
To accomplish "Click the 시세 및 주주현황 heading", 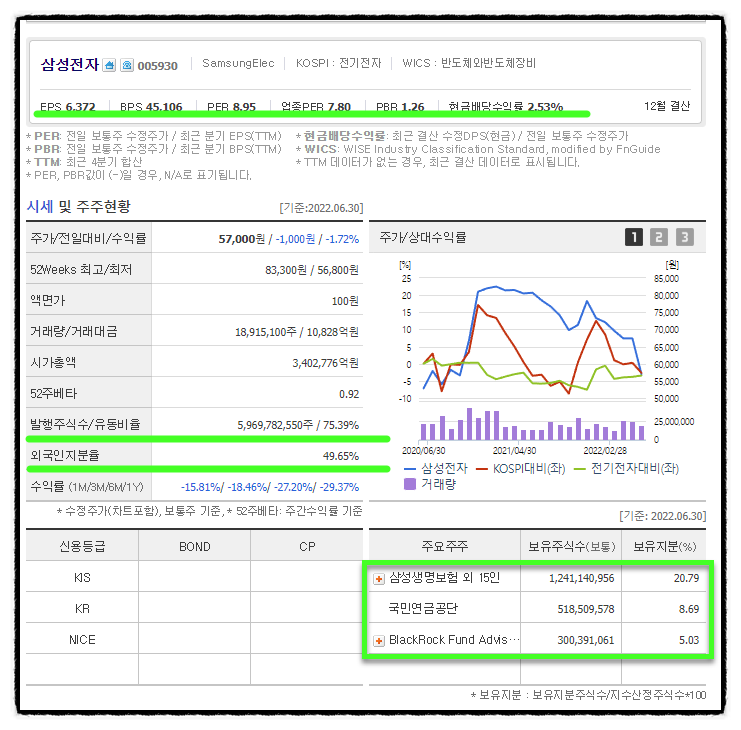I will coord(78,206).
